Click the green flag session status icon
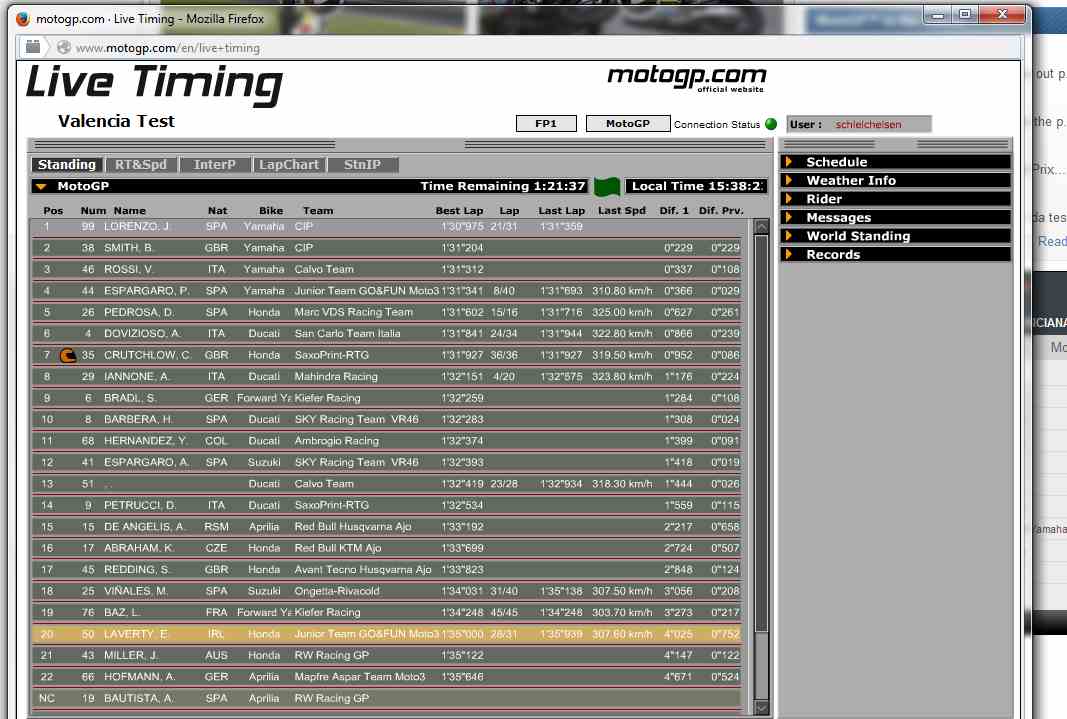 point(607,186)
